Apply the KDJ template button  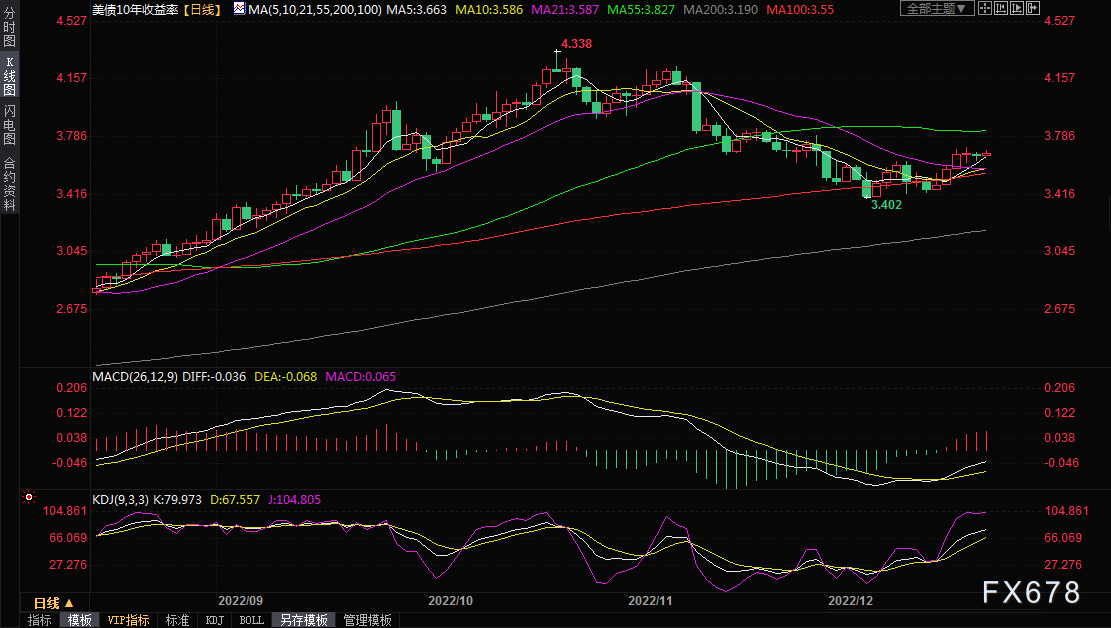[x=214, y=620]
